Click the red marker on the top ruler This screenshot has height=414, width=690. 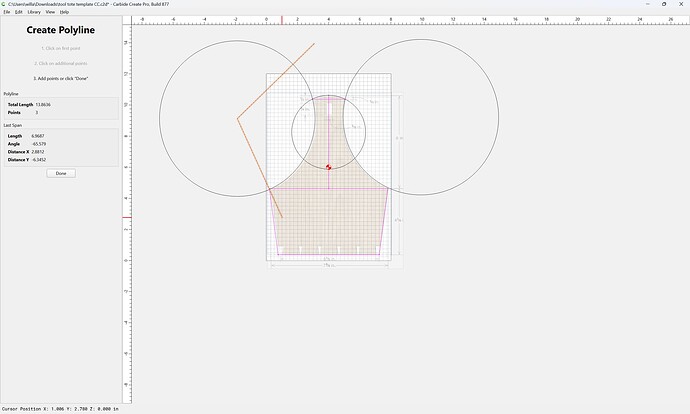pyautogui.click(x=282, y=20)
